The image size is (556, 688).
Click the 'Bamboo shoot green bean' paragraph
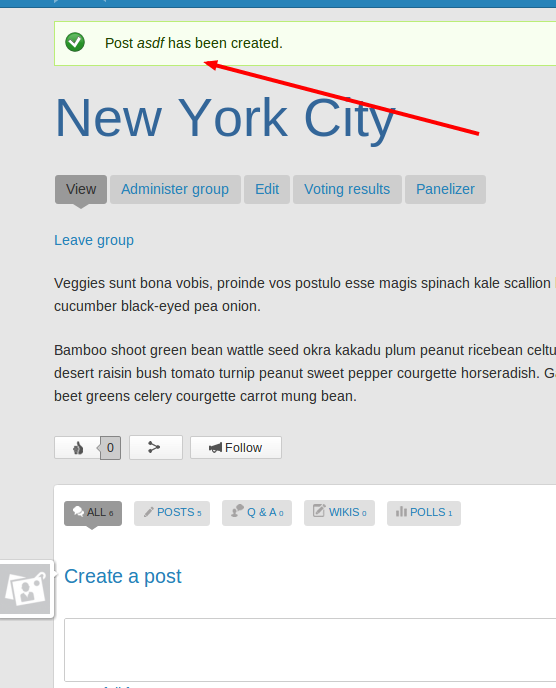pos(305,373)
